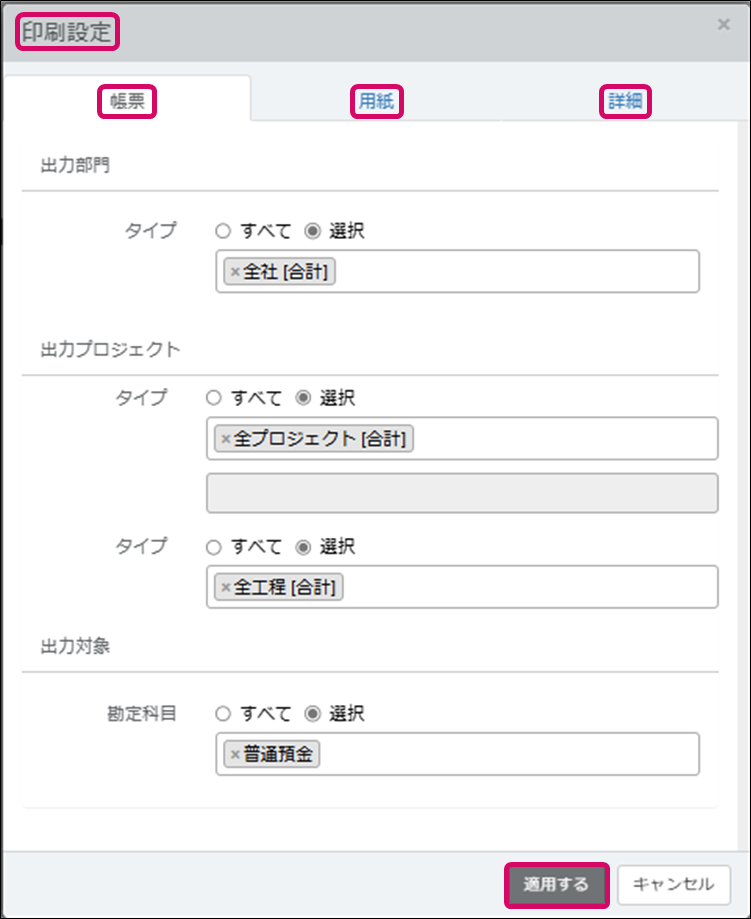
Task: Select 選択 for 出力部門 type
Action: [311, 231]
